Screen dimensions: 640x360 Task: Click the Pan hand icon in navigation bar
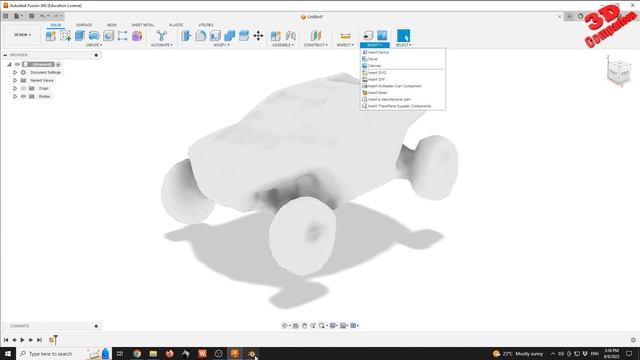[x=304, y=325]
